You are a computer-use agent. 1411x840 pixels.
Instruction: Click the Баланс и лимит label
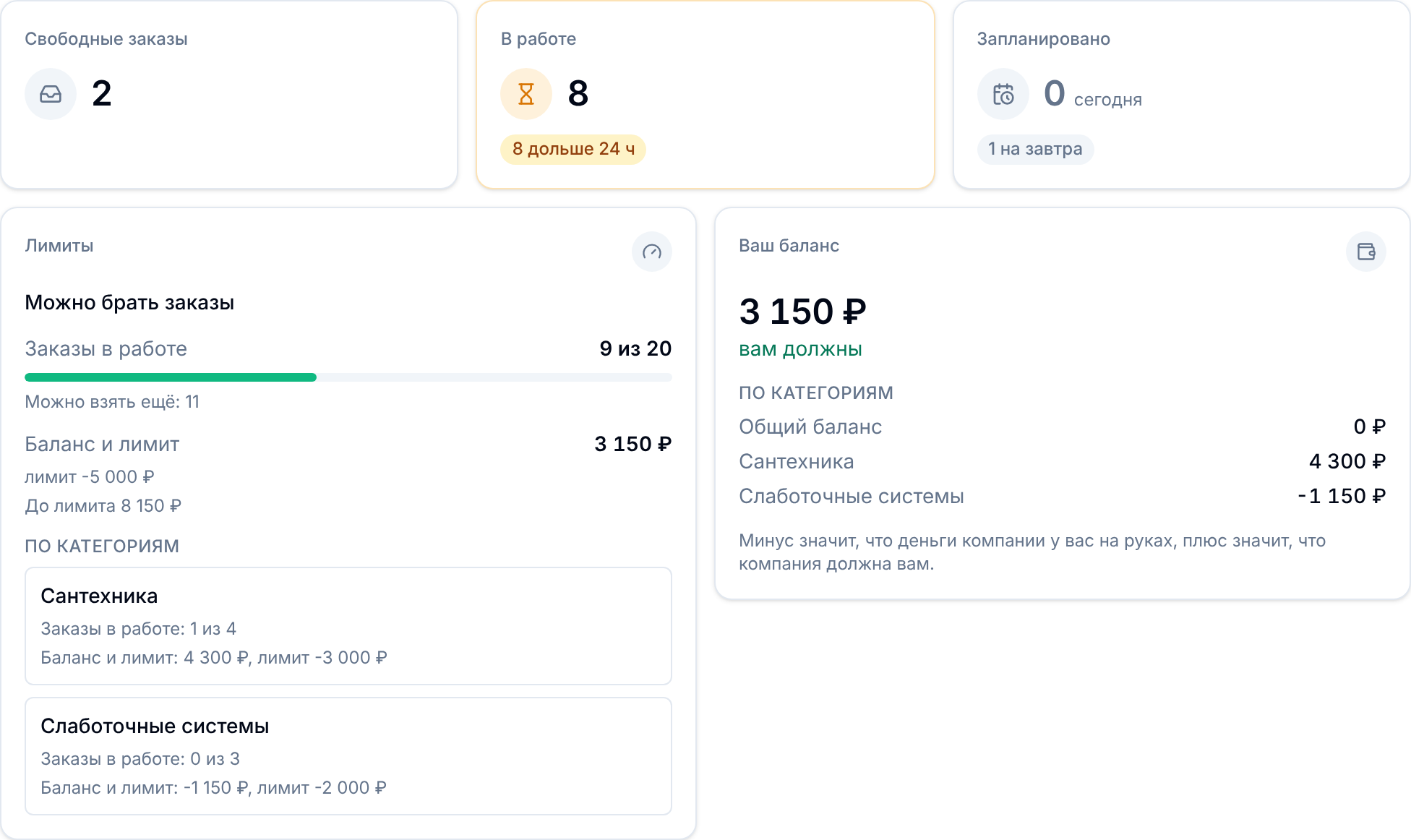pos(102,444)
